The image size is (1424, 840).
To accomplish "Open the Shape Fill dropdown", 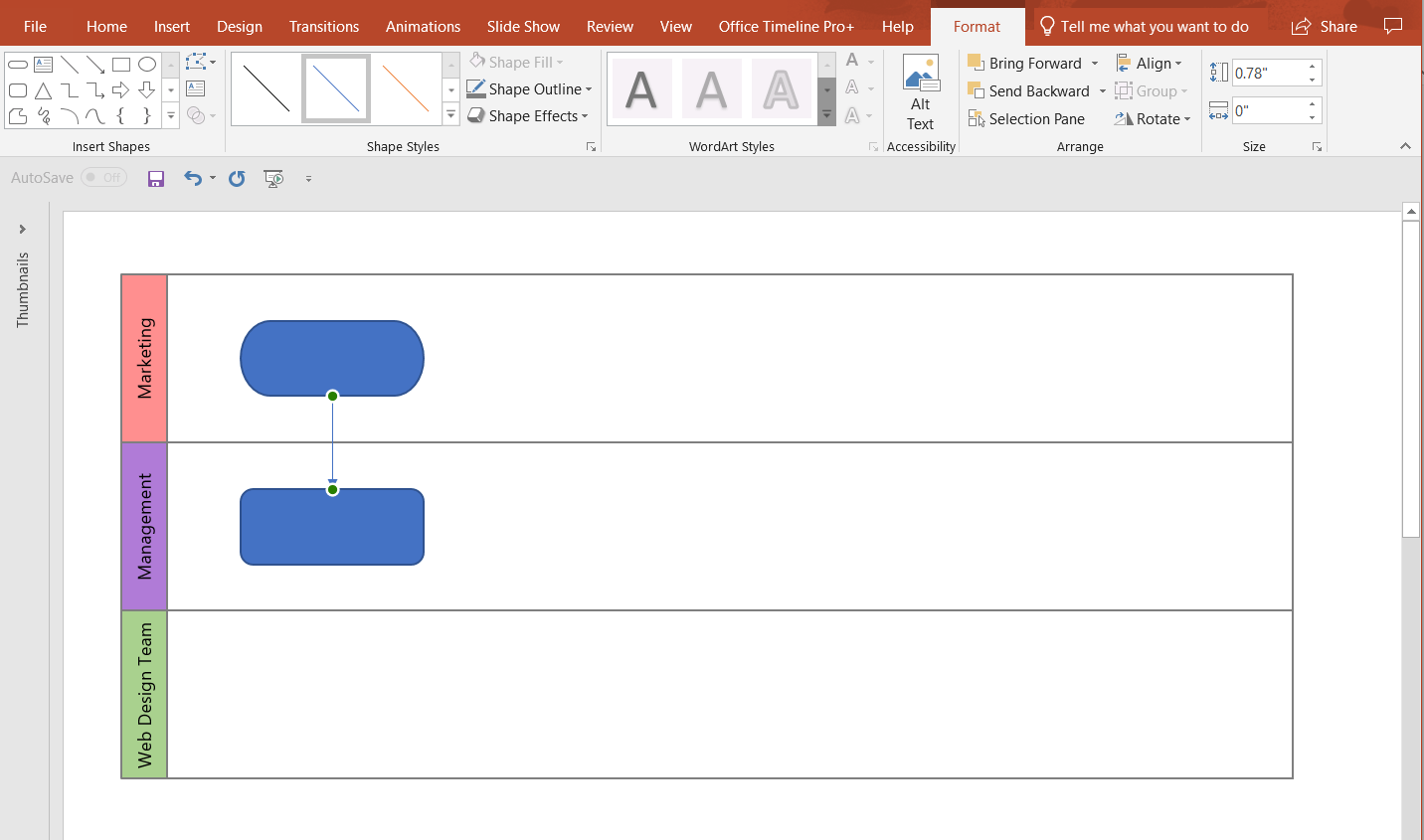I will (517, 61).
